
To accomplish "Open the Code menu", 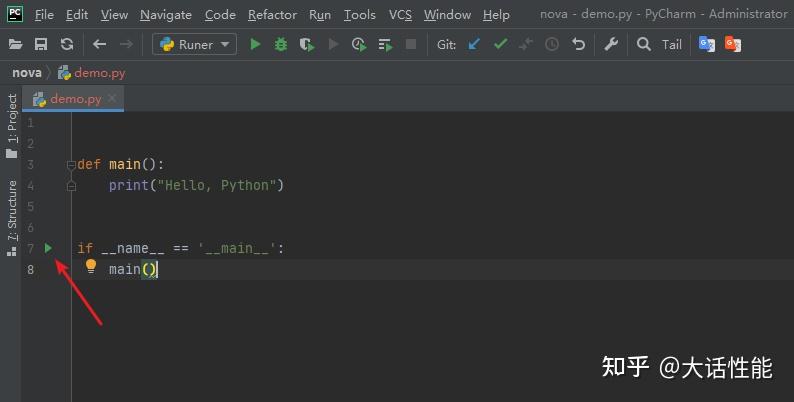I will tap(220, 15).
